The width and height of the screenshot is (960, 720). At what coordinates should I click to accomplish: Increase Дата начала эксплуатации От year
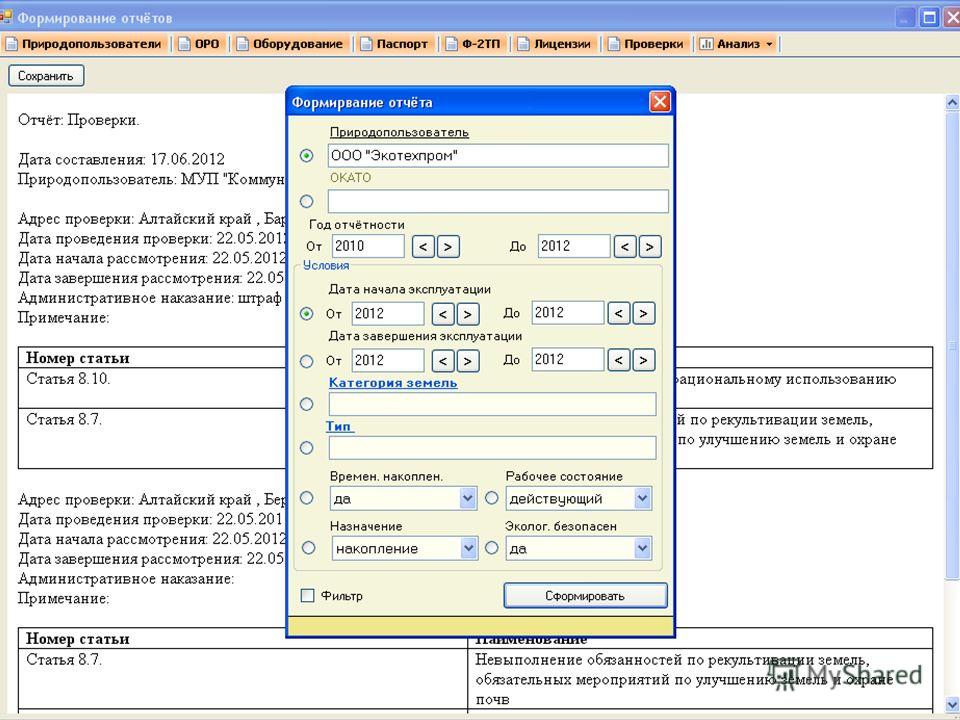tap(468, 314)
